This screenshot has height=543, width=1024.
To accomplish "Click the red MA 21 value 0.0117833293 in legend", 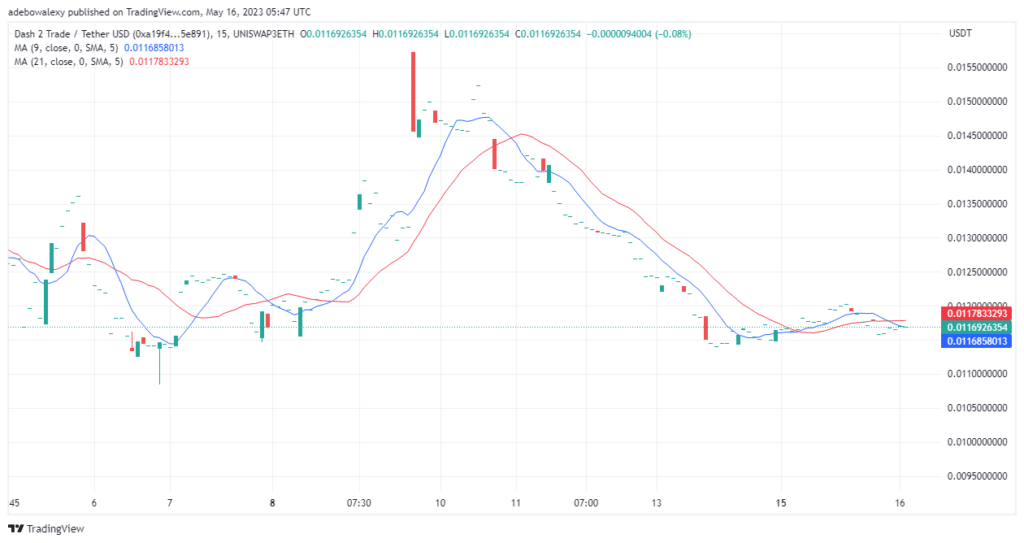I will tap(159, 61).
